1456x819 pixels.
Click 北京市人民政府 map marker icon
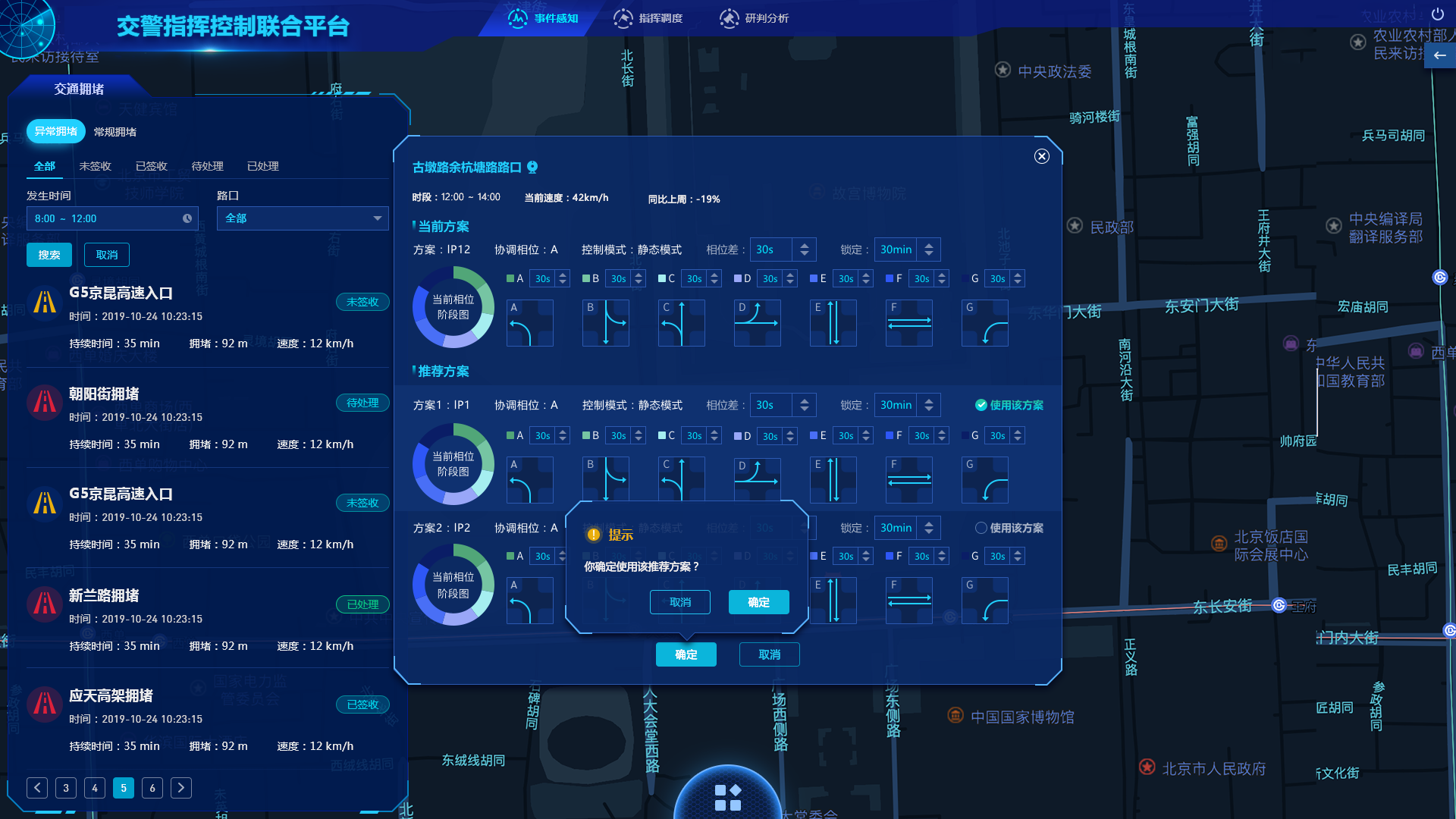tap(1147, 767)
